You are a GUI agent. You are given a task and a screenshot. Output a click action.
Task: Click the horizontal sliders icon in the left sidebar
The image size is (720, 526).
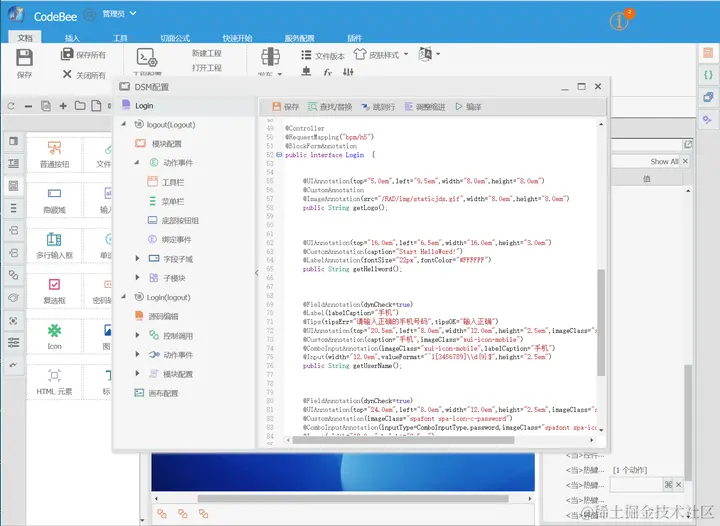[13, 342]
